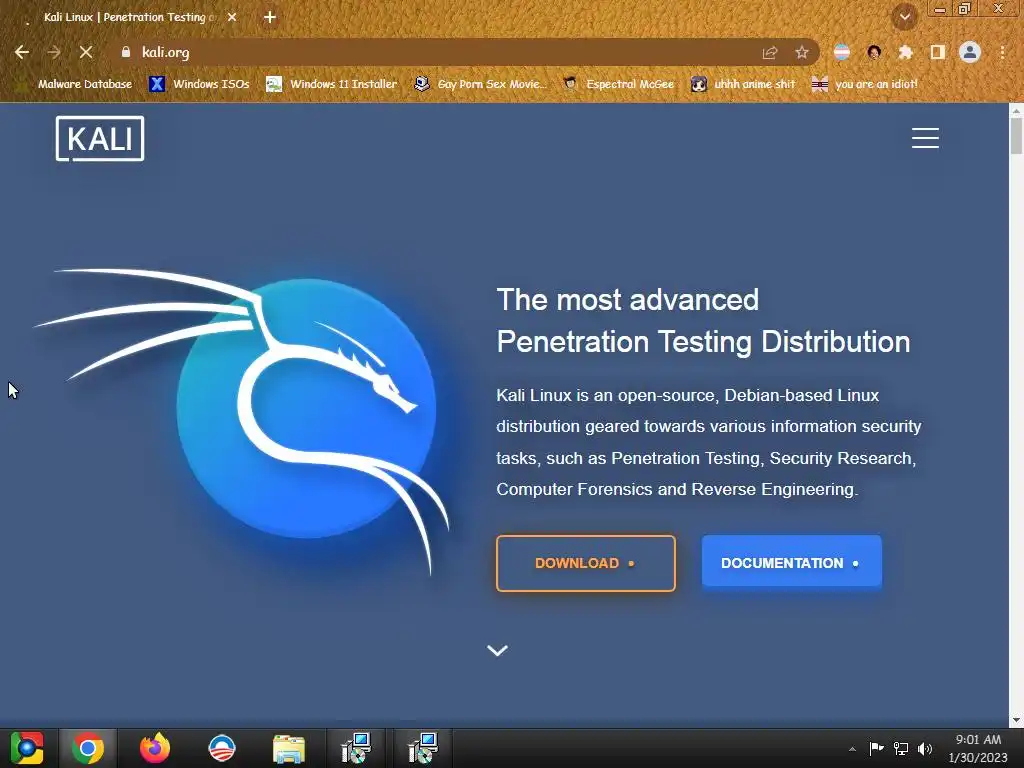Close the Kali Linux tab
The image size is (1024, 768).
232,18
